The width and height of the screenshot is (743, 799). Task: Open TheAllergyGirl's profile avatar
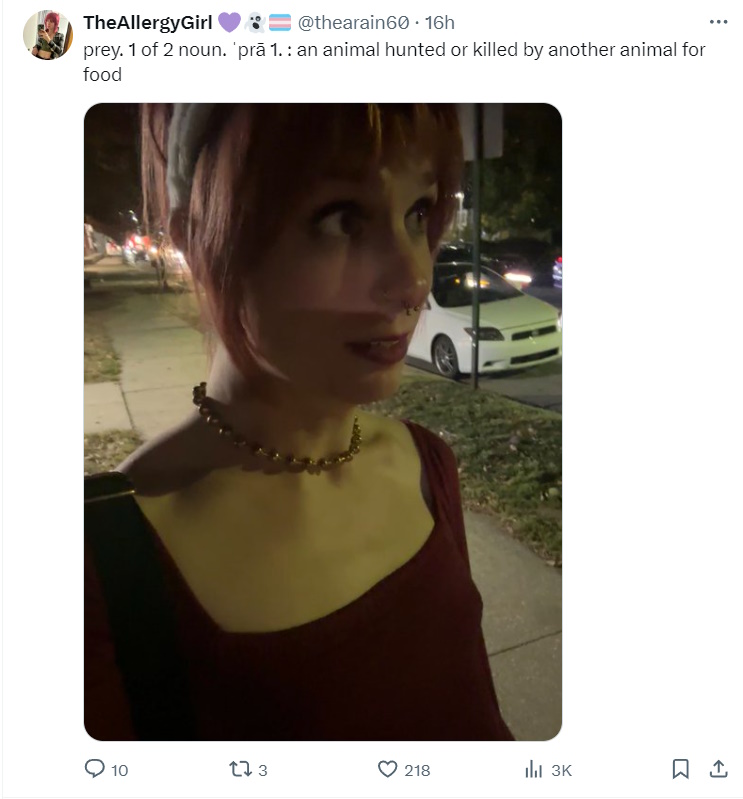tap(48, 35)
